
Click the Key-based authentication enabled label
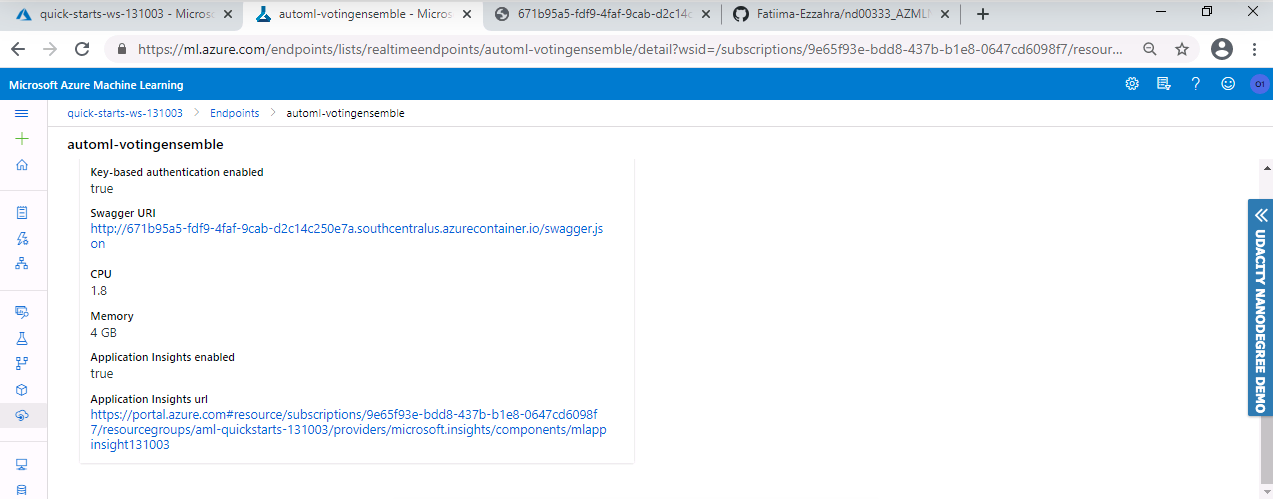[x=177, y=172]
